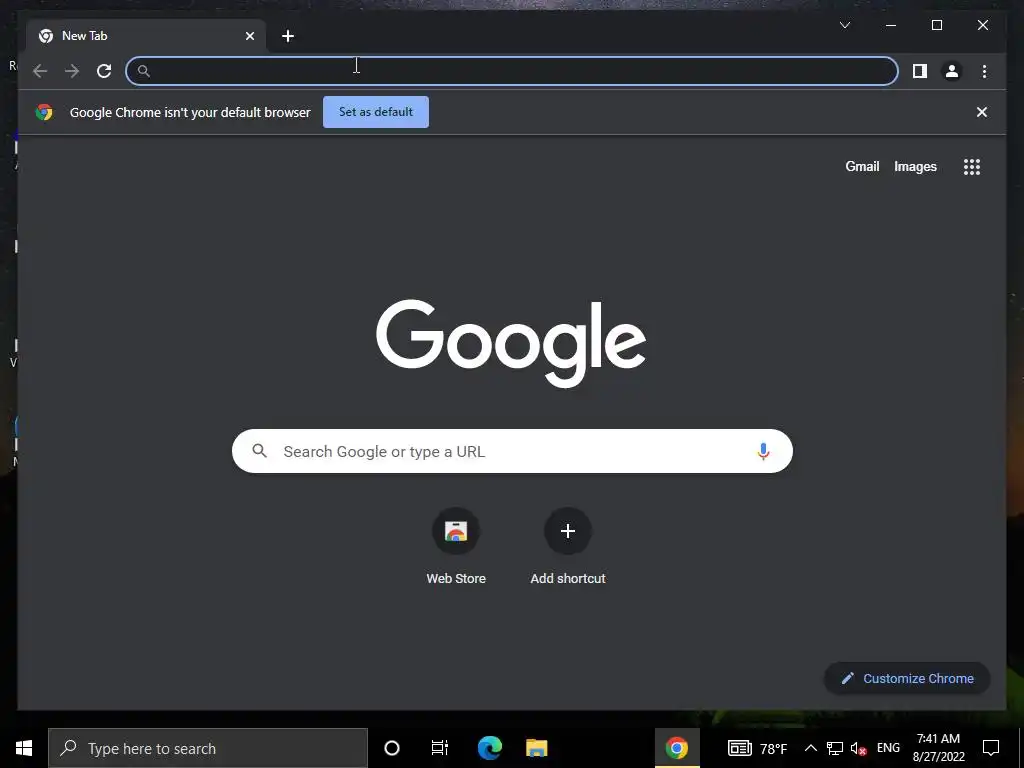Click the magnifier icon in the address bar
Image resolution: width=1024 pixels, height=768 pixels.
pyautogui.click(x=144, y=71)
